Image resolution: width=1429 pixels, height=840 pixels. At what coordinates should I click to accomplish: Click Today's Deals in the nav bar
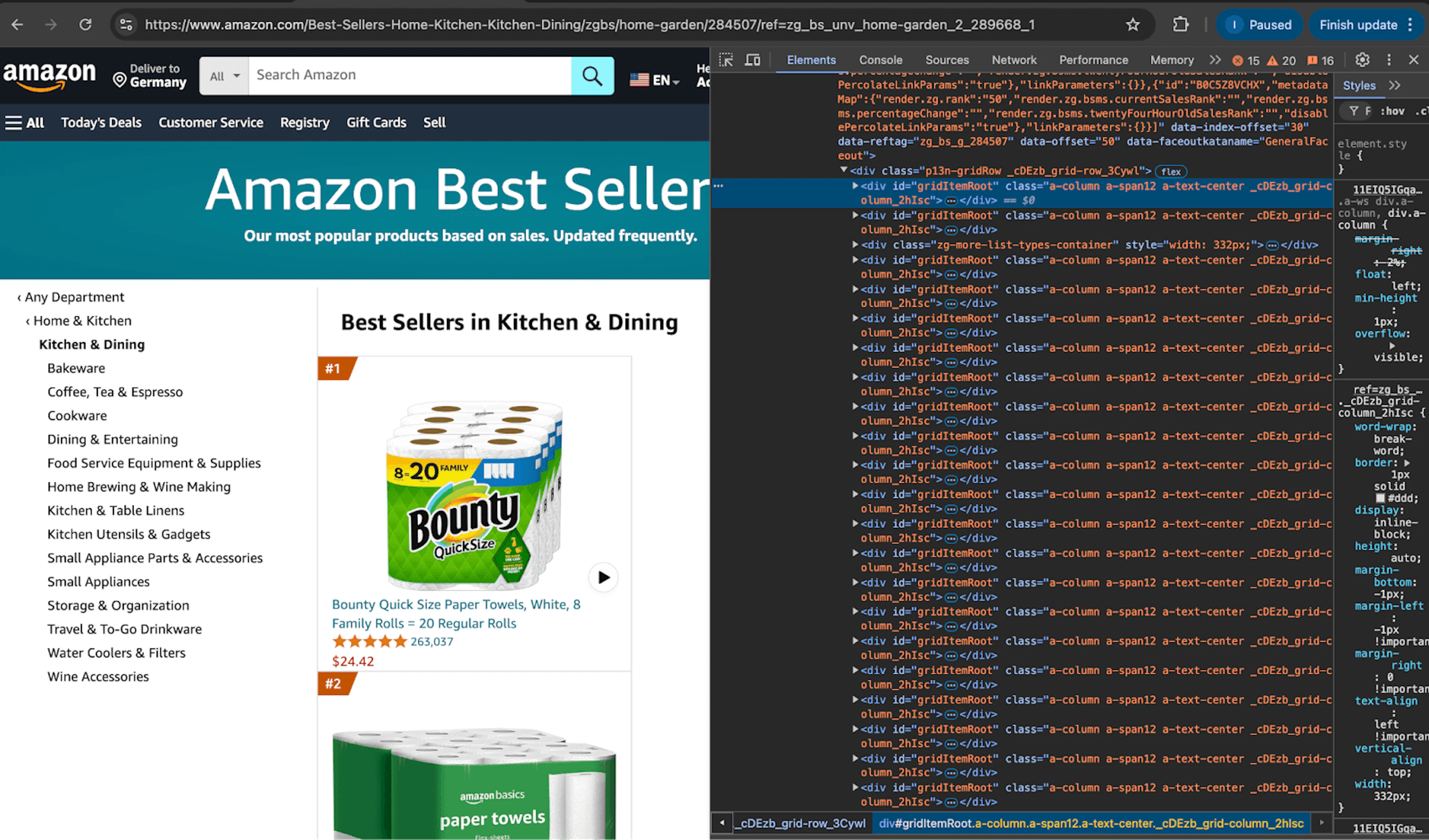pos(101,122)
